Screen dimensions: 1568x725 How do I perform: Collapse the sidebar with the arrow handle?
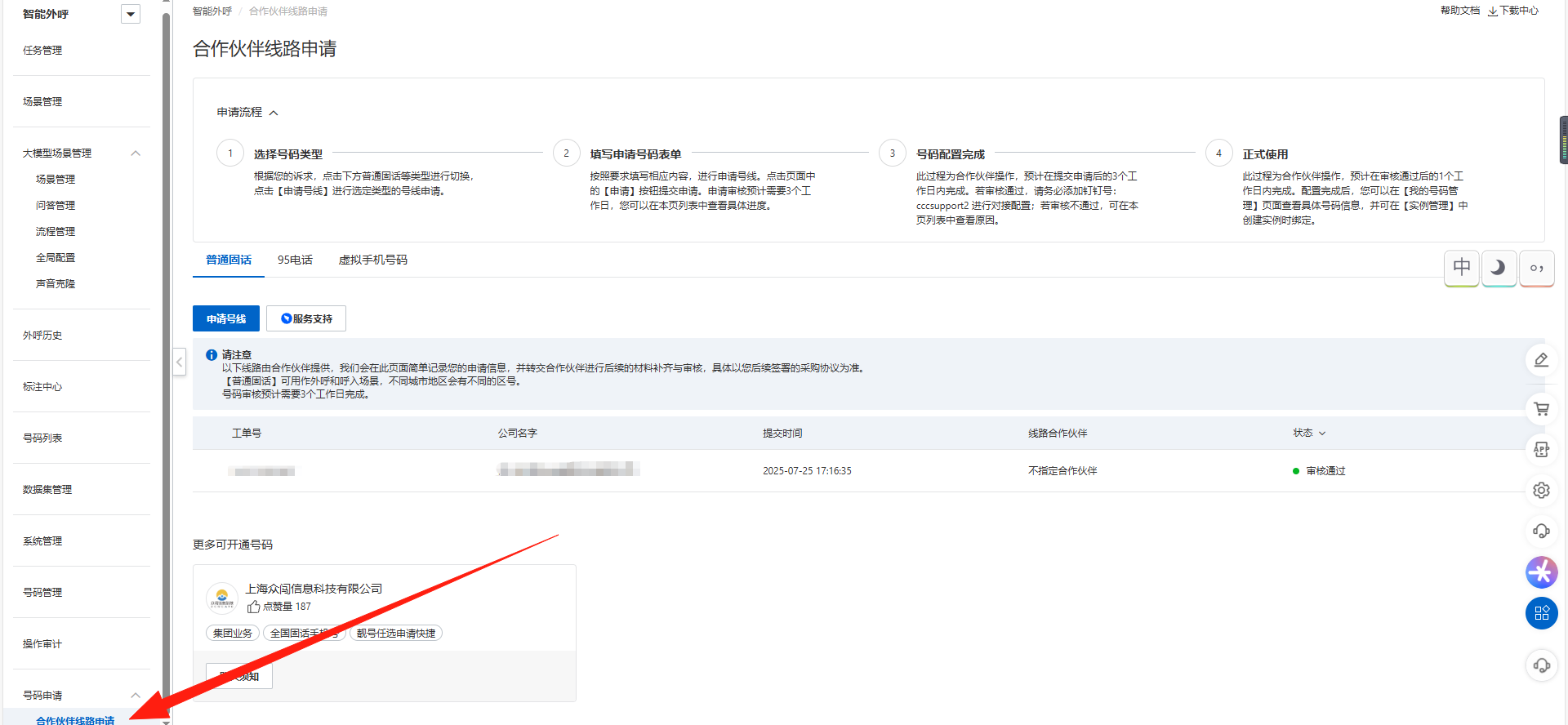pos(180,362)
